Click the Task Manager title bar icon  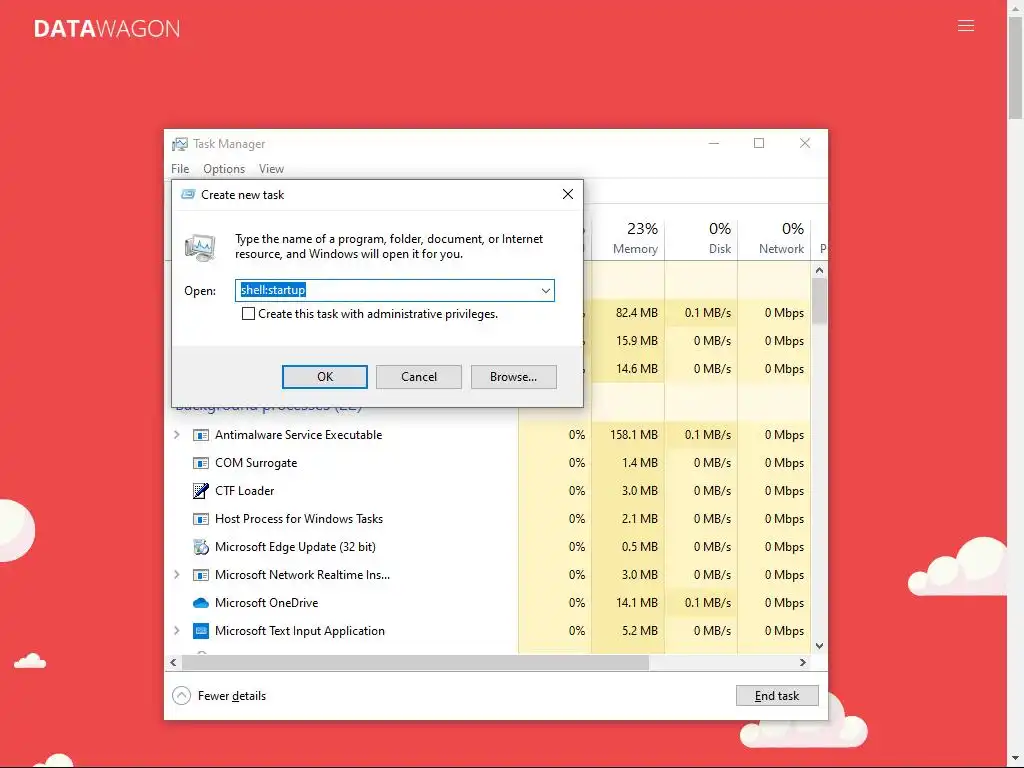pos(180,144)
